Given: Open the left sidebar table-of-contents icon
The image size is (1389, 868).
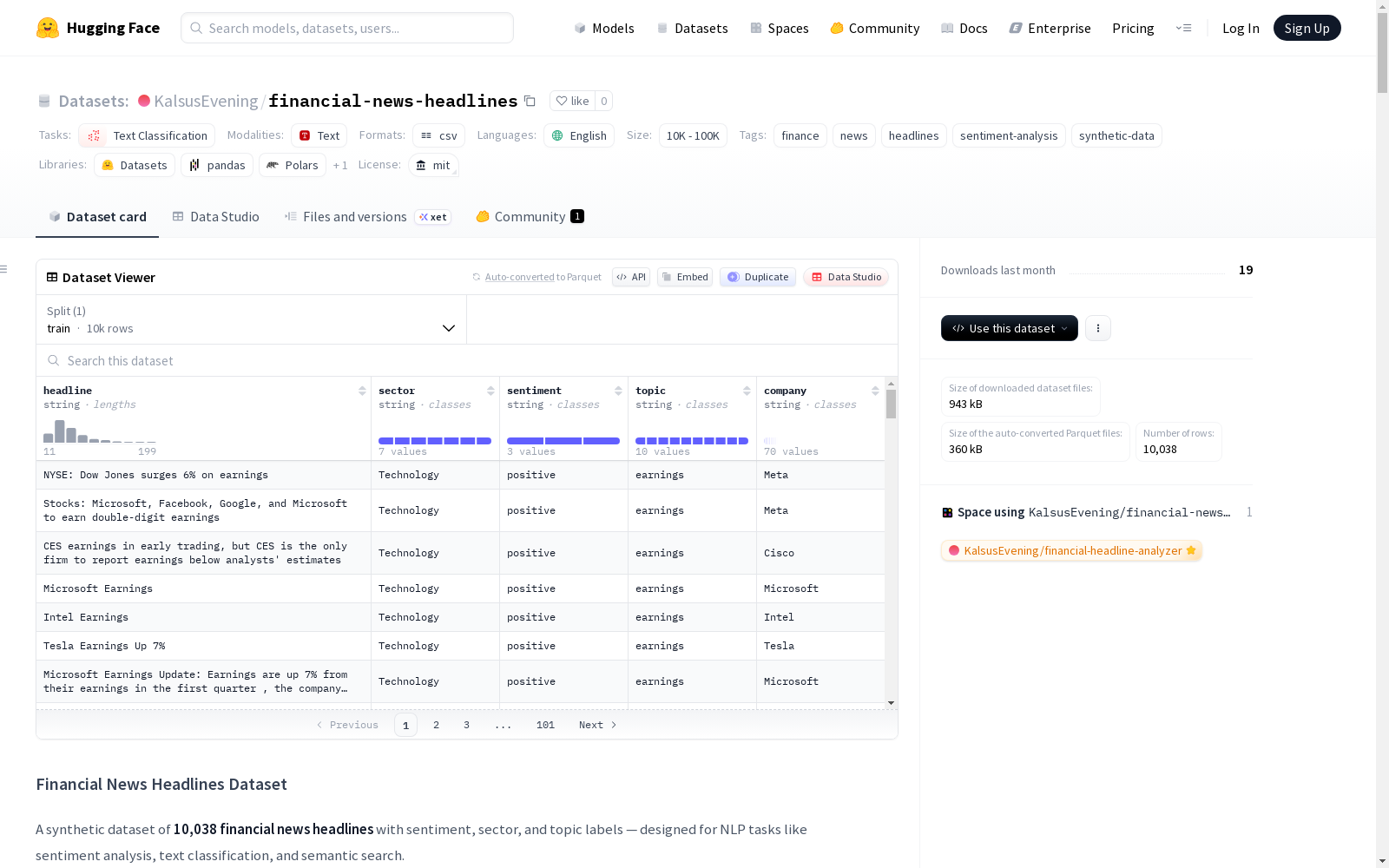Looking at the screenshot, I should [x=3, y=269].
